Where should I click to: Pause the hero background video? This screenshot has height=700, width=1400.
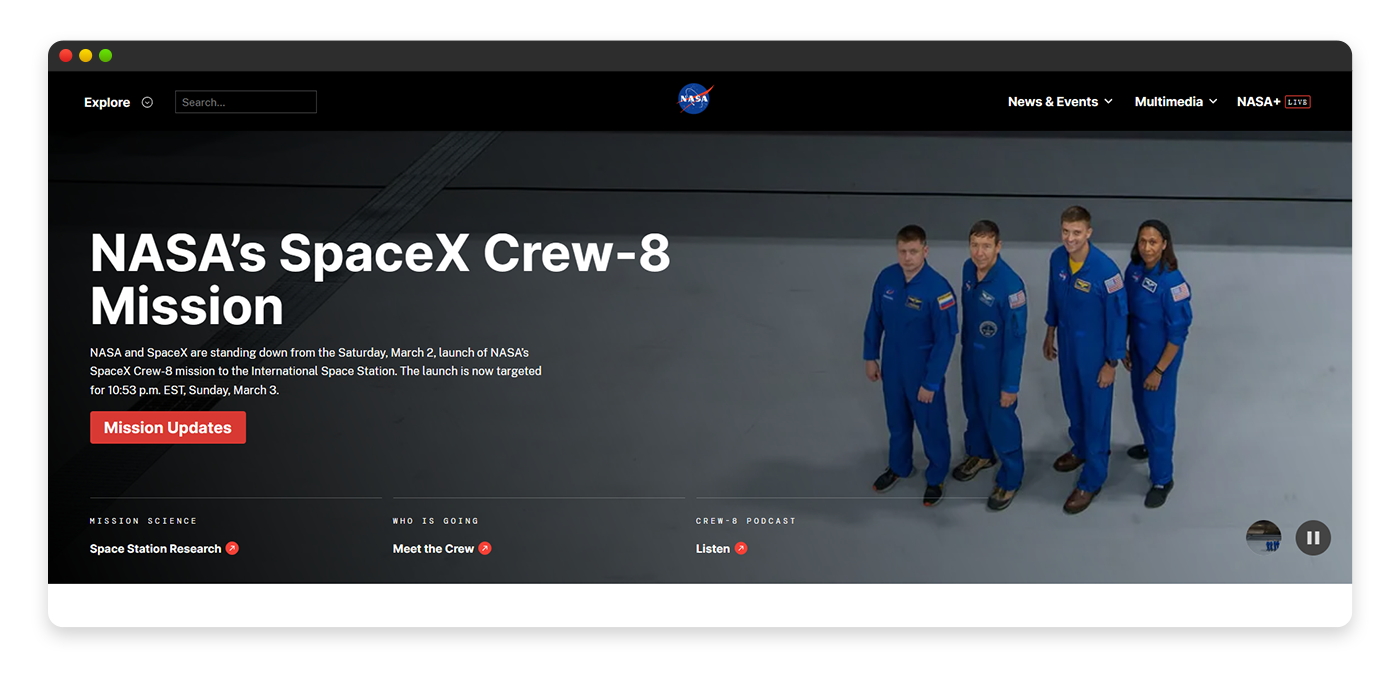pos(1313,538)
